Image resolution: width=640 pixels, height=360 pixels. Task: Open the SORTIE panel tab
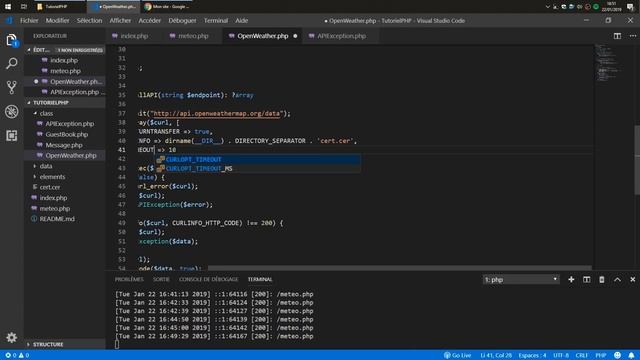(161, 280)
